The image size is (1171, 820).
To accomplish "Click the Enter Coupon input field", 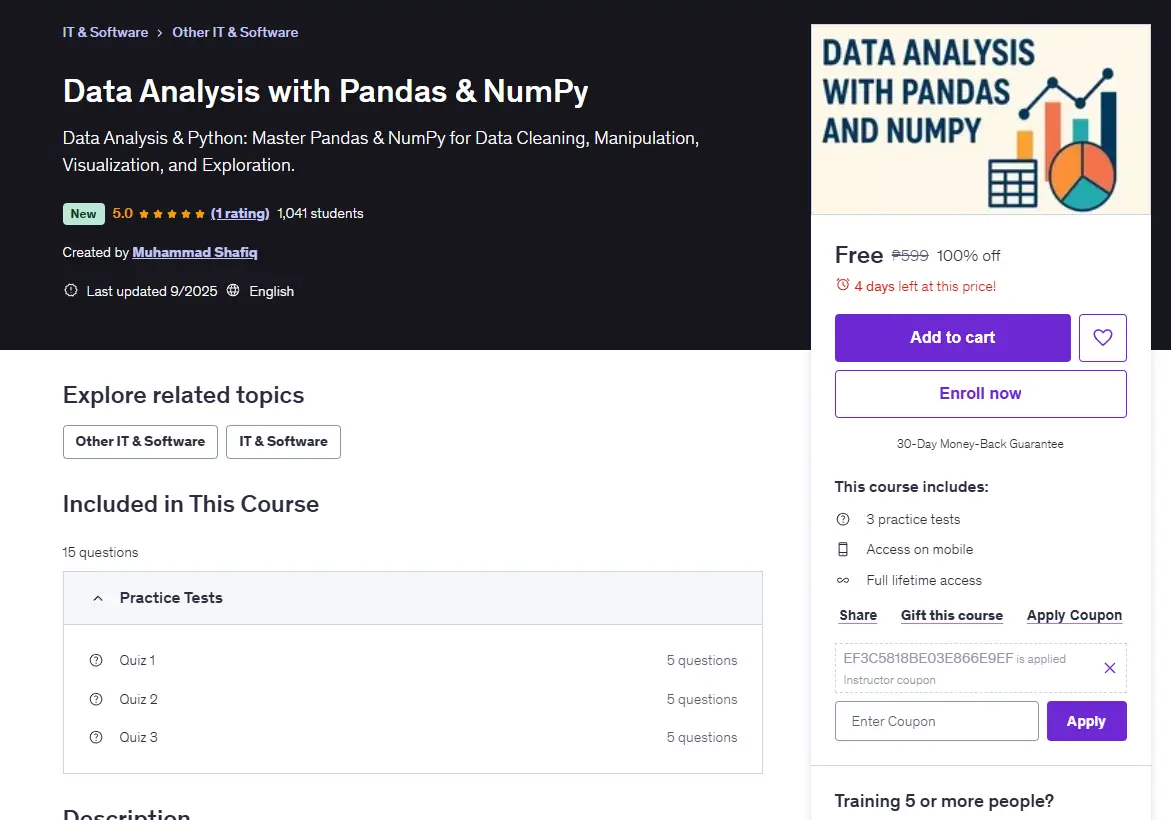I will [937, 721].
